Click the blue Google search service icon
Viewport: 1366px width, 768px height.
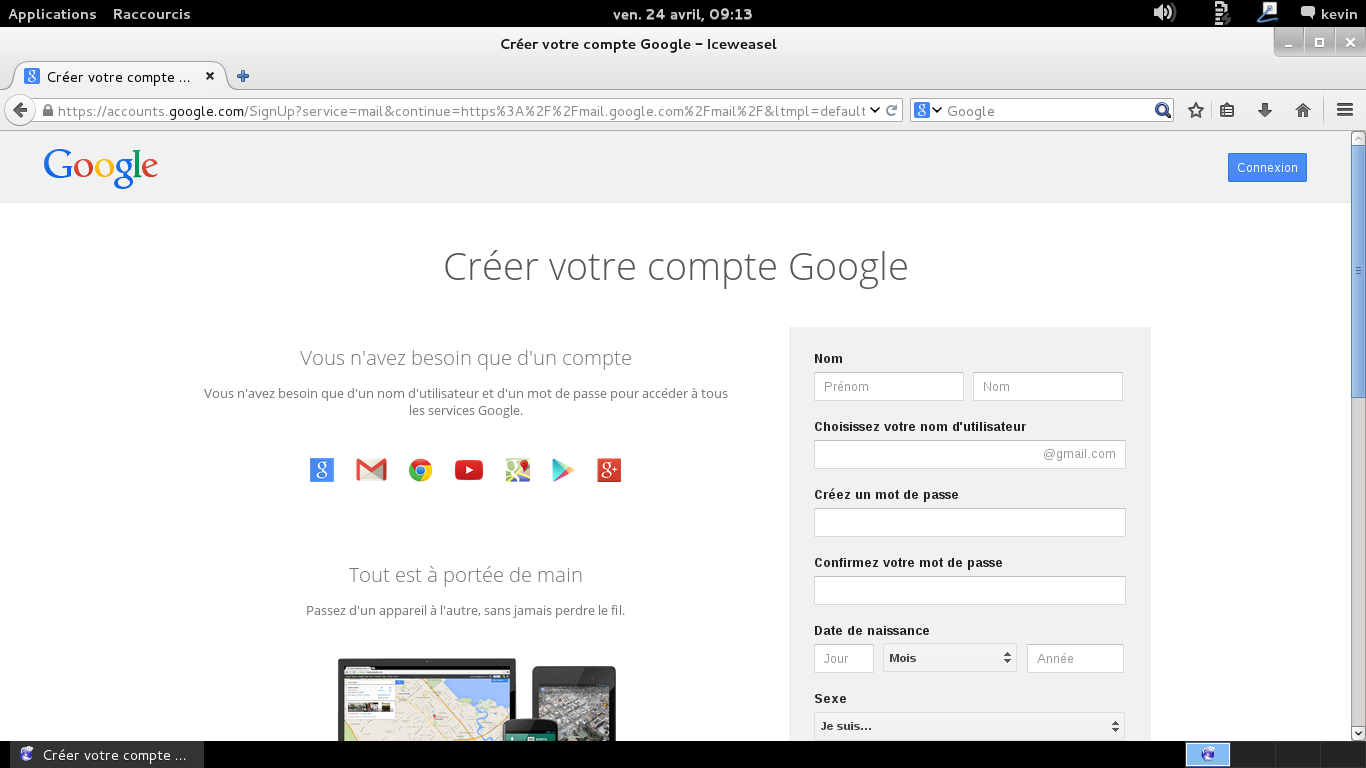point(322,470)
